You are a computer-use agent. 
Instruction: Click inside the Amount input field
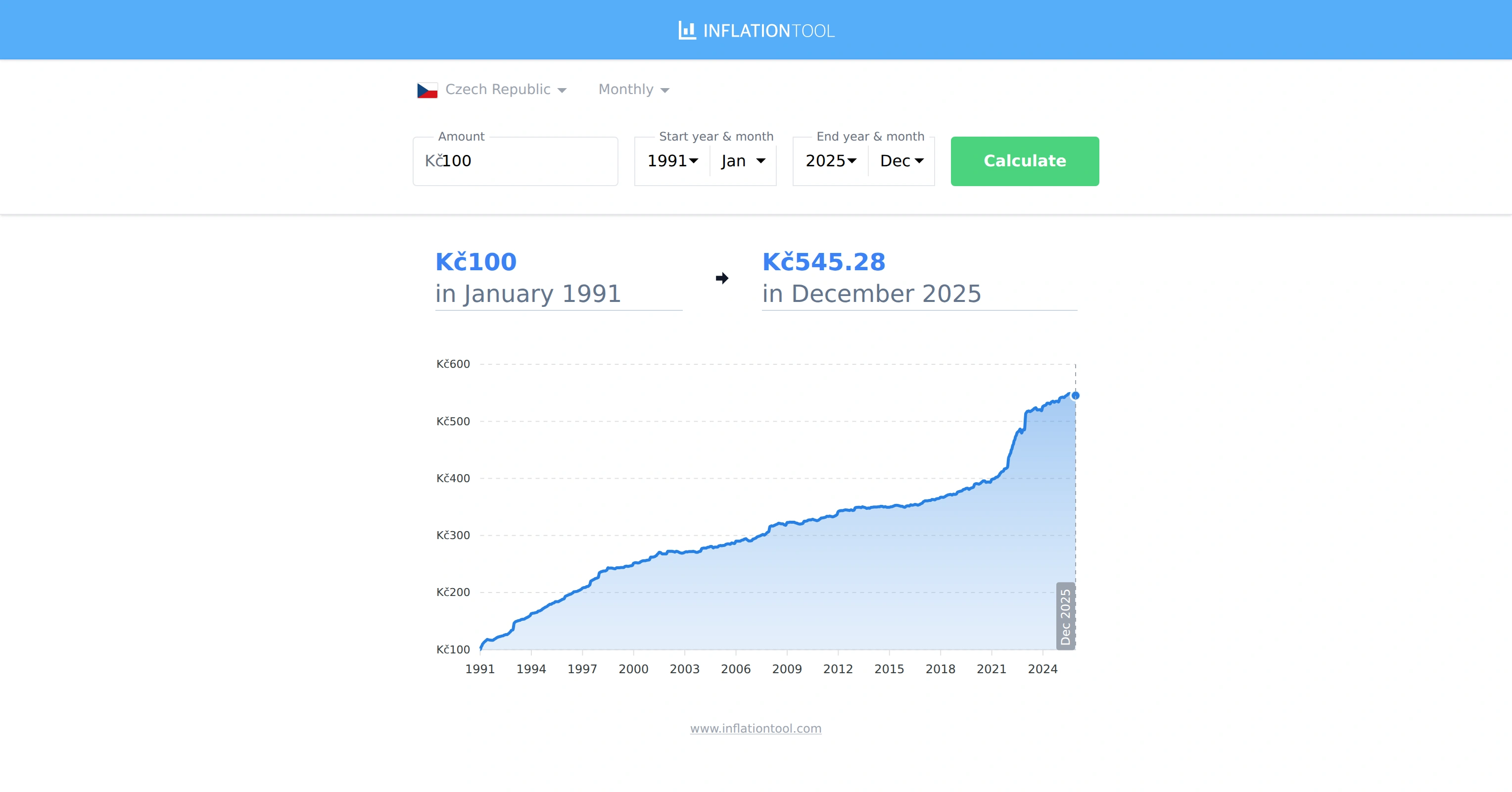point(515,161)
